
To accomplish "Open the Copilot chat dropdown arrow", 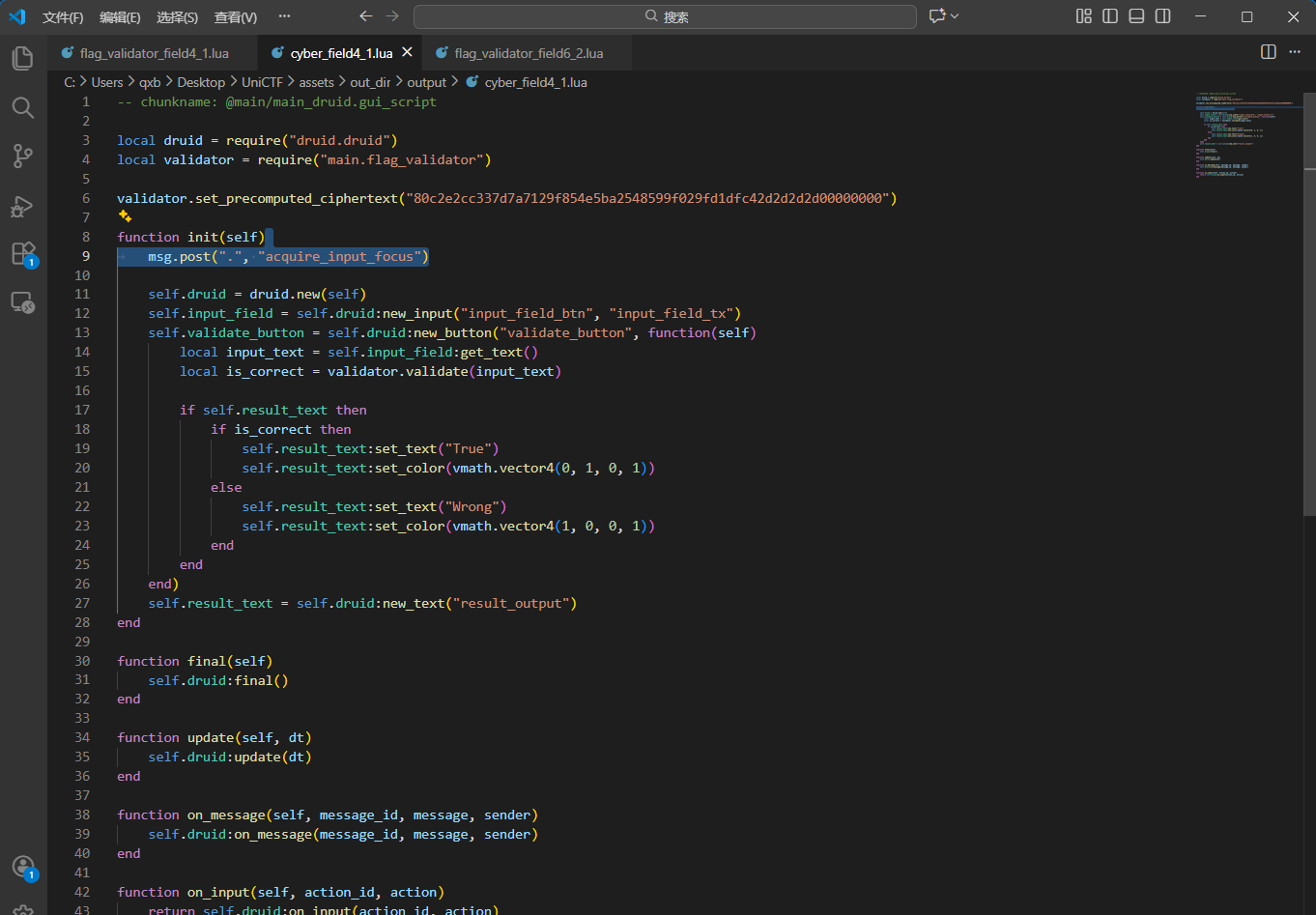I will 955,16.
